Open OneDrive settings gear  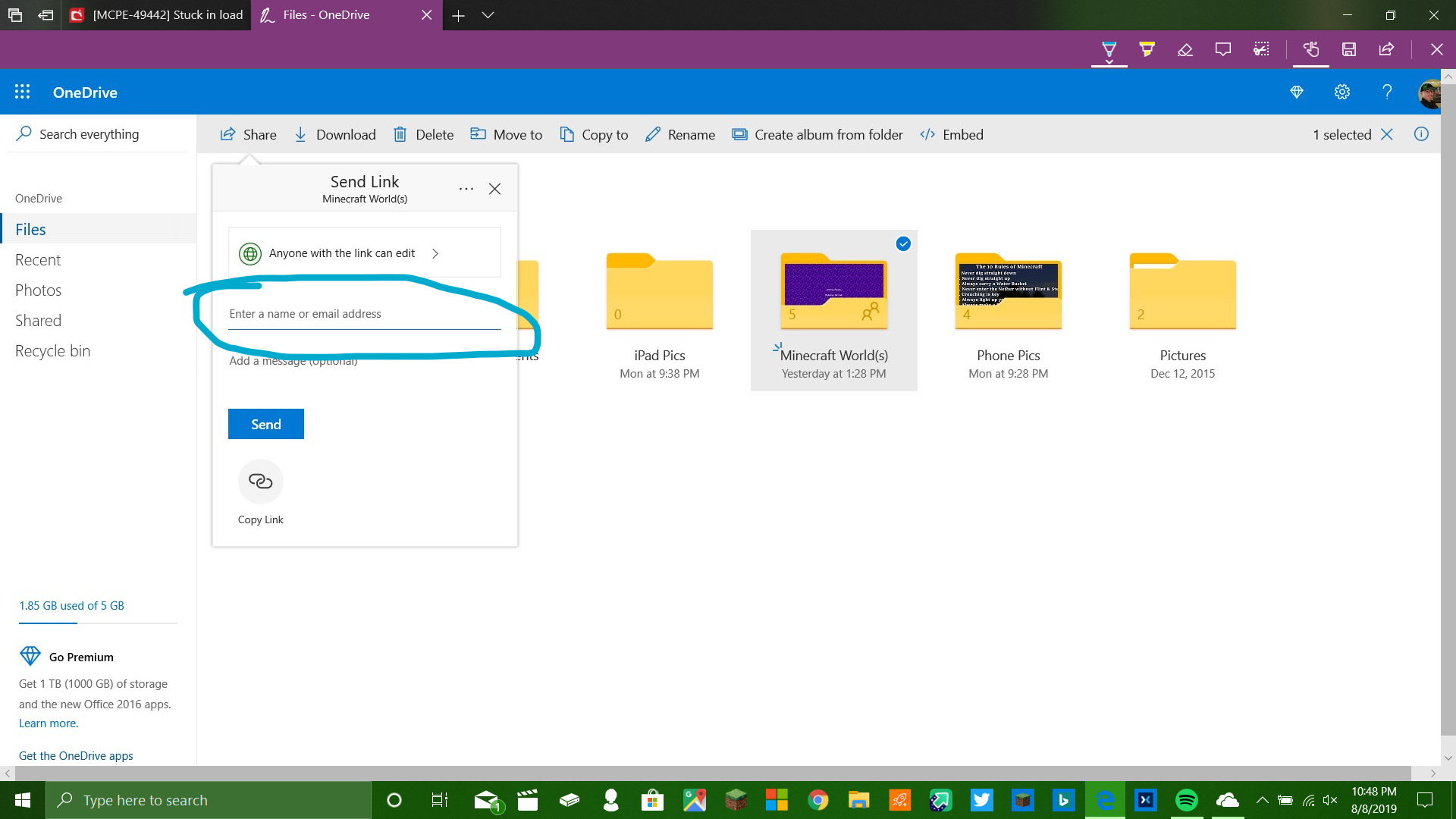1341,93
